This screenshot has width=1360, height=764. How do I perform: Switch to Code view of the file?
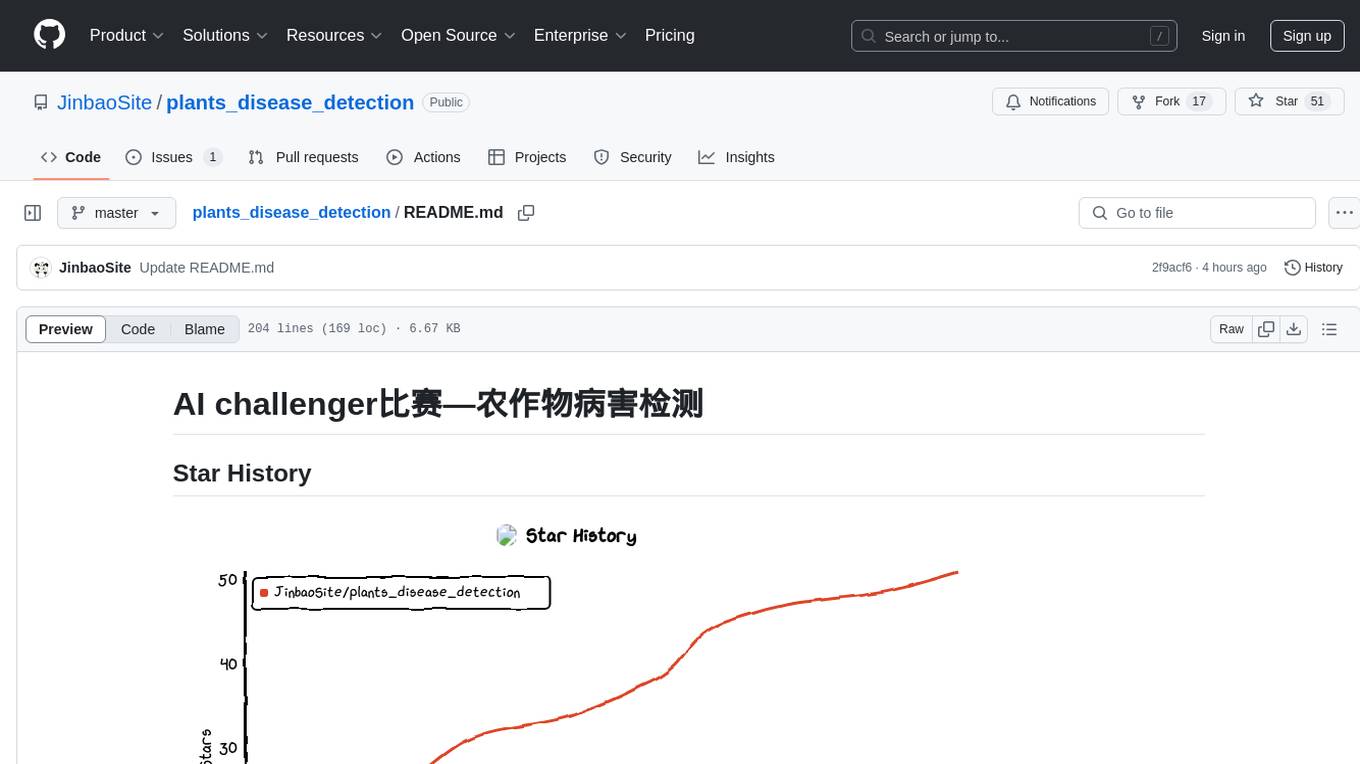(x=138, y=329)
